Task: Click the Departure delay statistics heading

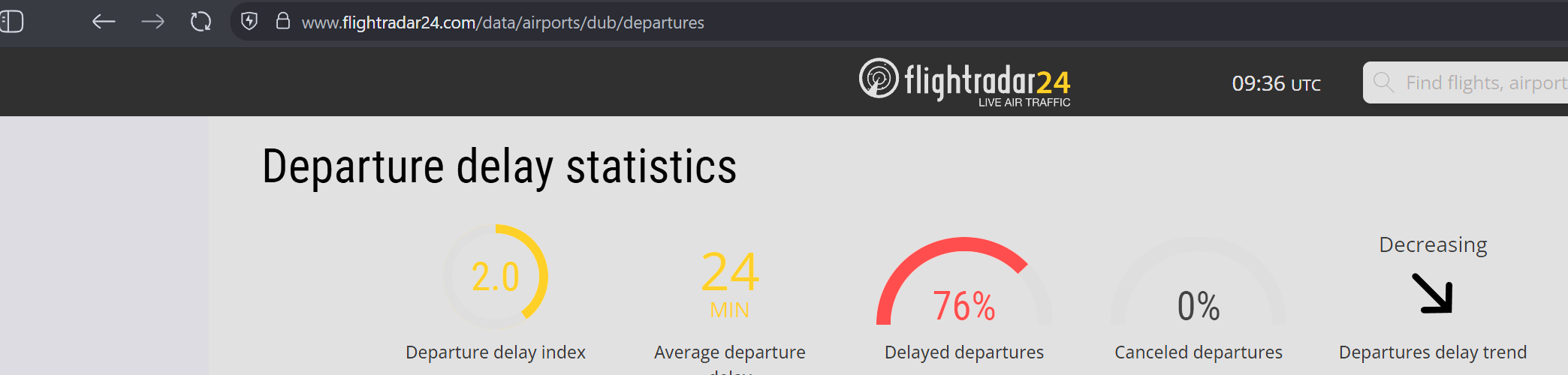Action: tap(499, 166)
